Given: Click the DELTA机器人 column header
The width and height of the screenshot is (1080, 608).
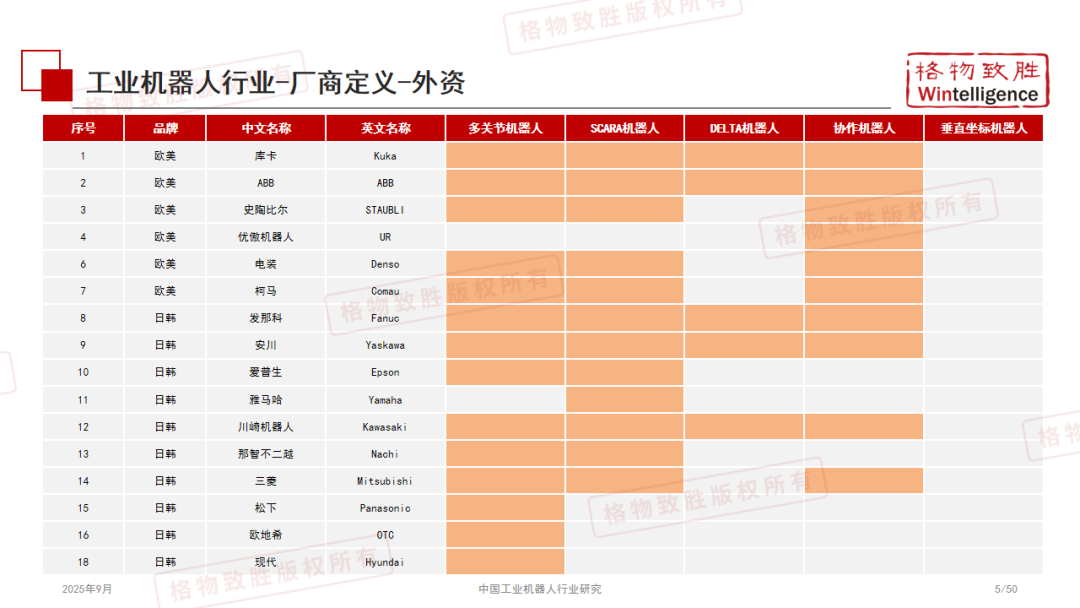Looking at the screenshot, I should tap(744, 128).
